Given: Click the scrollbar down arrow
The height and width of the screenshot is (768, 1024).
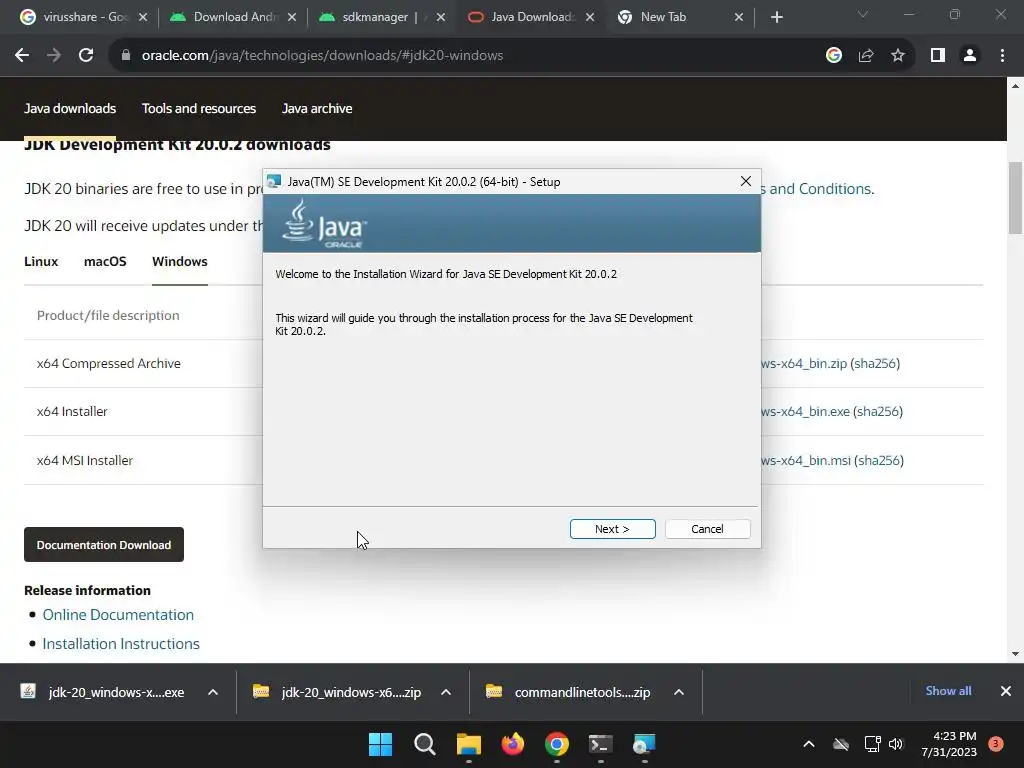Looking at the screenshot, I should [1016, 654].
